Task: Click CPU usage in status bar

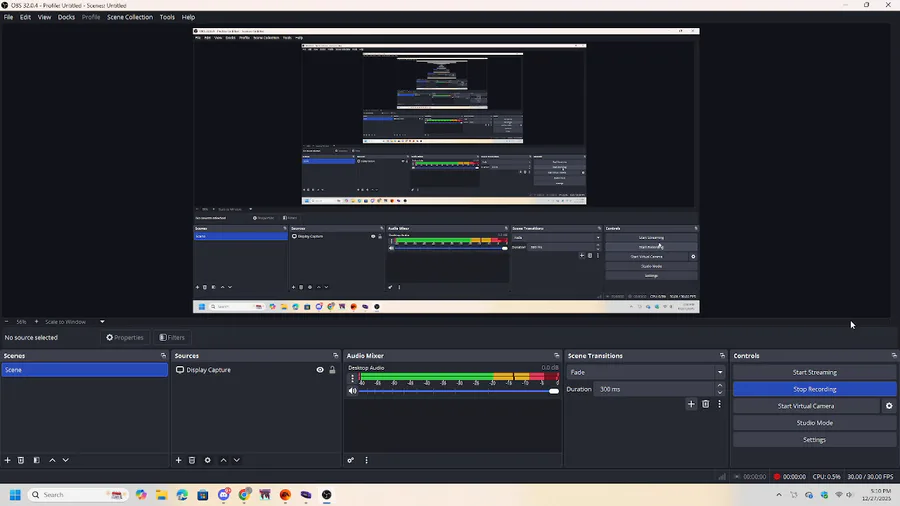Action: 827,477
